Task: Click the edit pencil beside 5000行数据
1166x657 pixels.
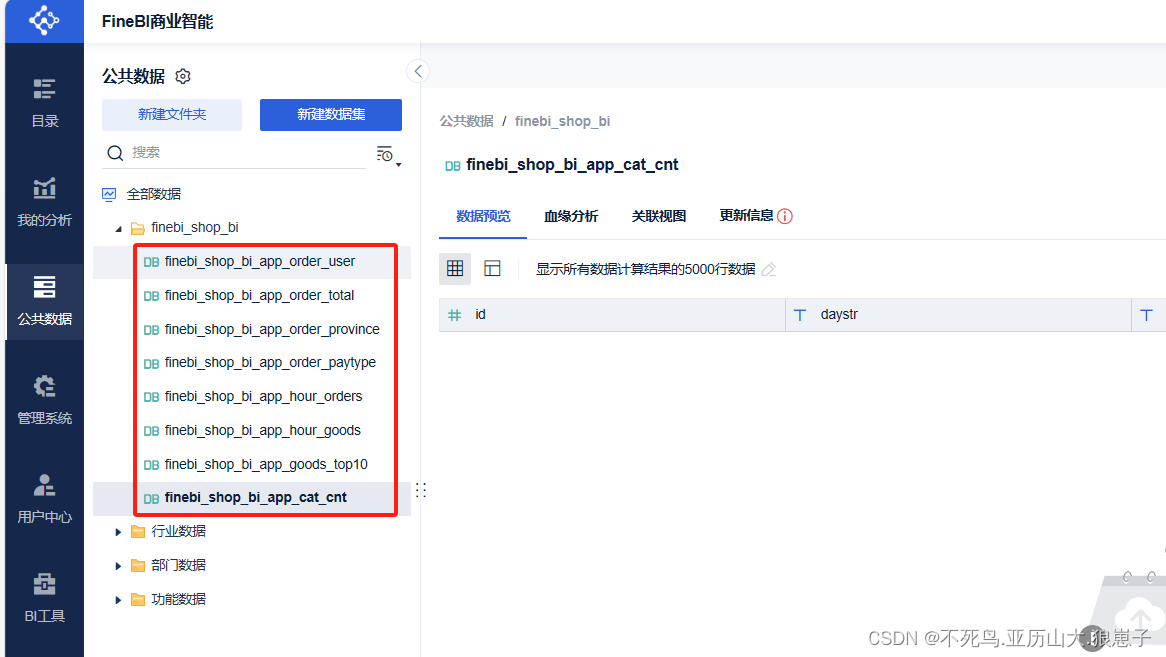Action: (769, 269)
